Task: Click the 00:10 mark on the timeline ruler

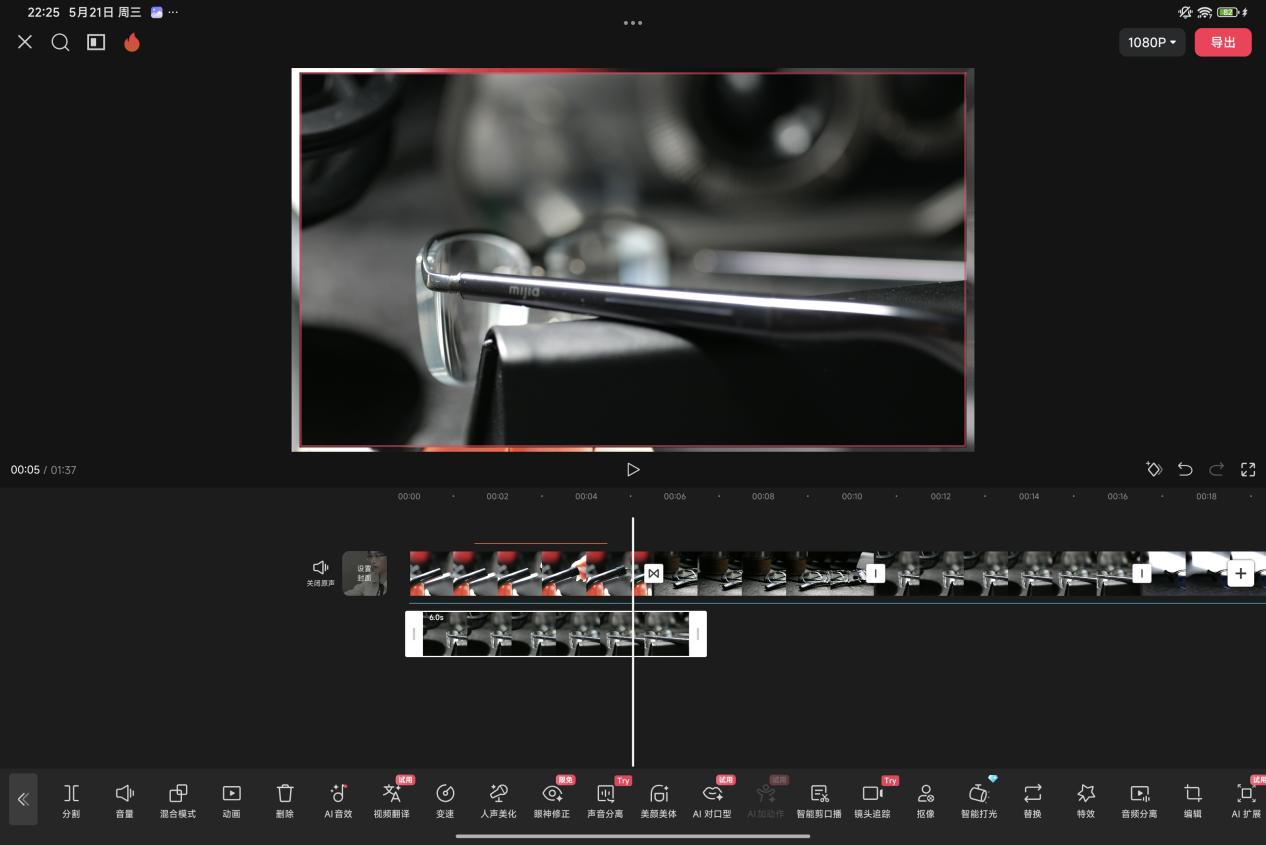Action: pos(852,496)
